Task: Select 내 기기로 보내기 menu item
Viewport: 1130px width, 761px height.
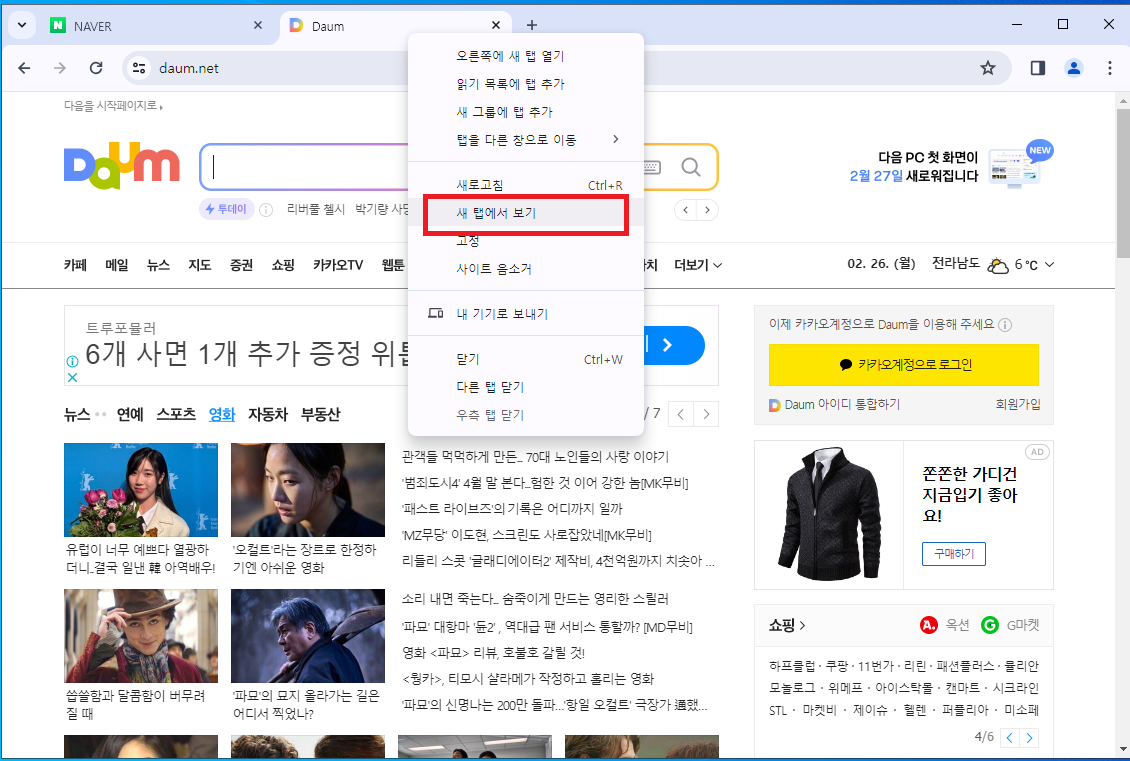Action: 525,313
